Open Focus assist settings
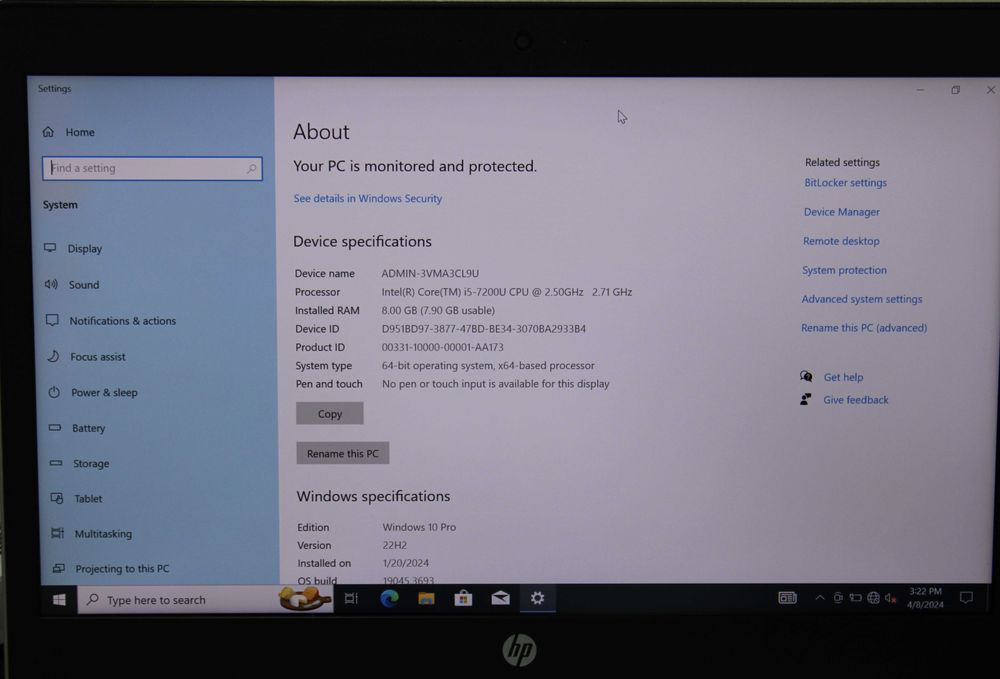This screenshot has width=1000, height=679. tap(86, 357)
